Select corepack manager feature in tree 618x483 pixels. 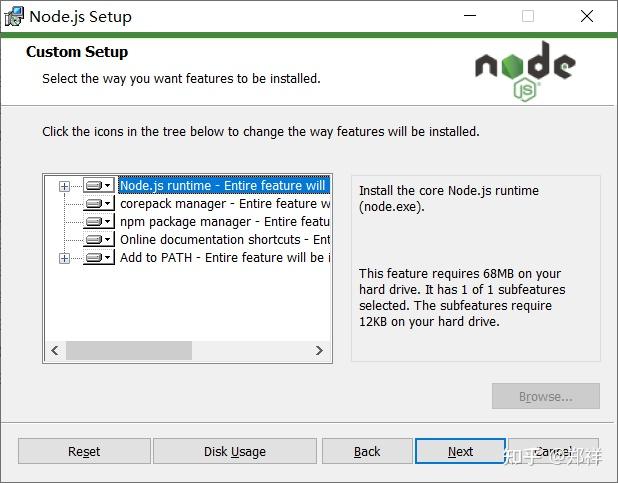224,204
